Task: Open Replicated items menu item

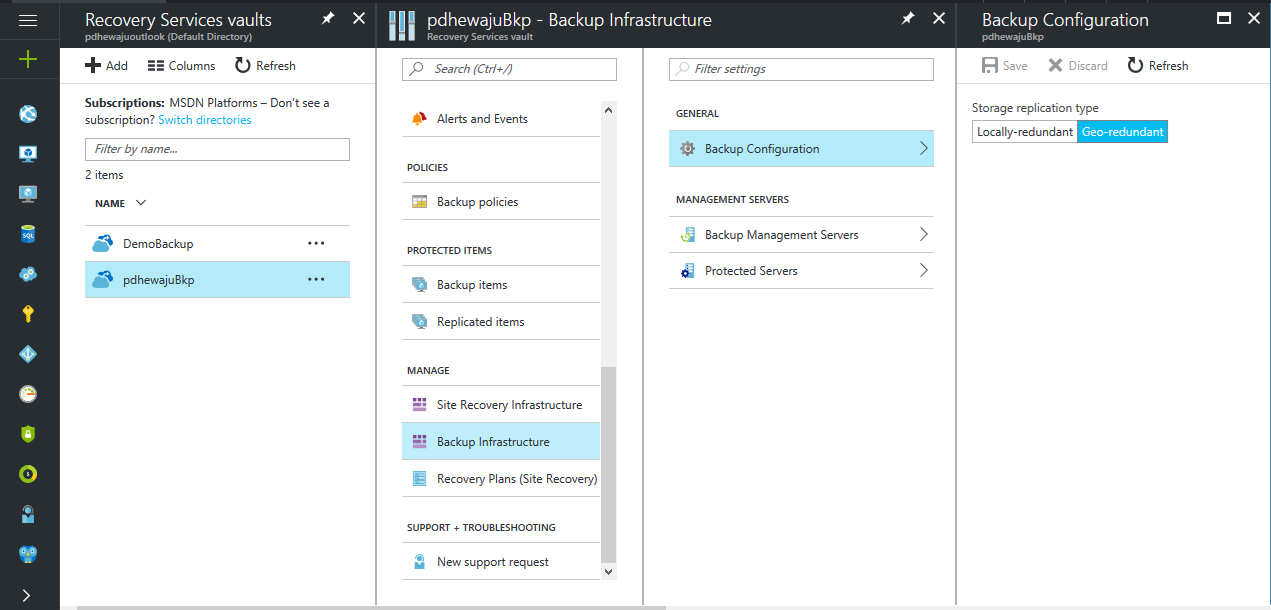Action: click(x=501, y=322)
